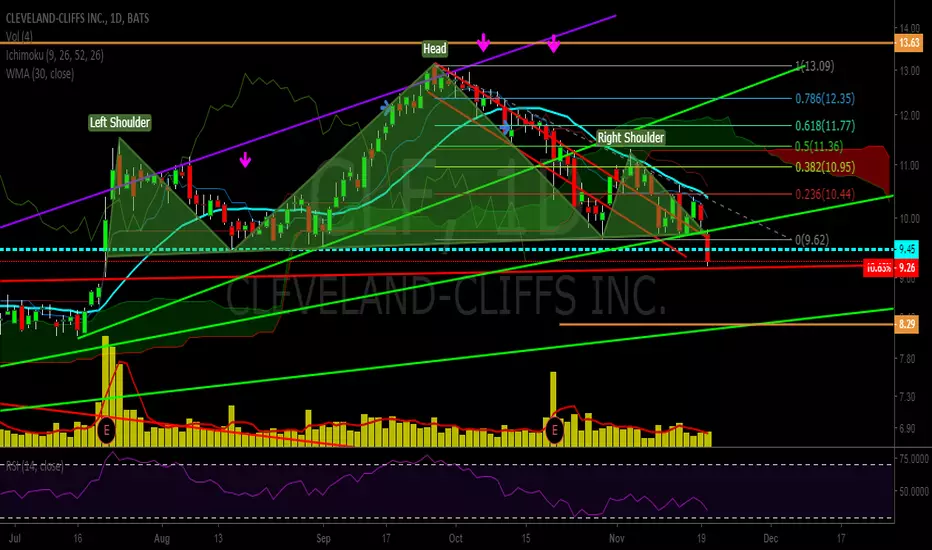
Task: Open the Ichimoku (9, 26, 52, 26) legend
Action: point(55,55)
